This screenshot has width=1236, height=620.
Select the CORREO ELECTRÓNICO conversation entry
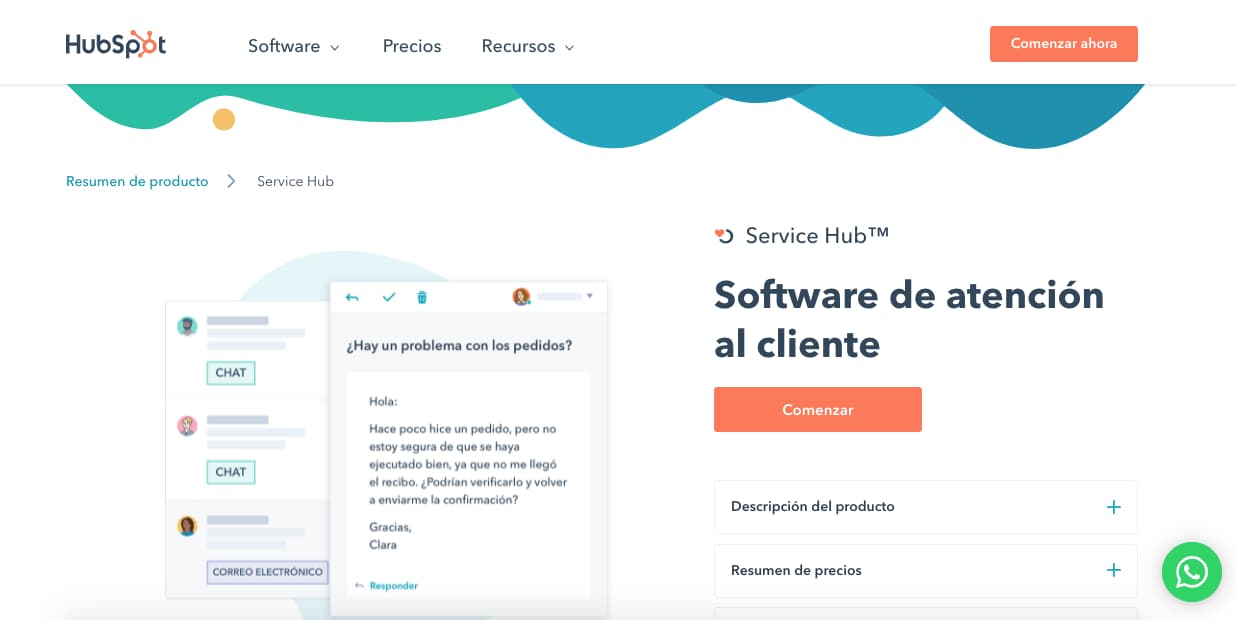point(267,572)
